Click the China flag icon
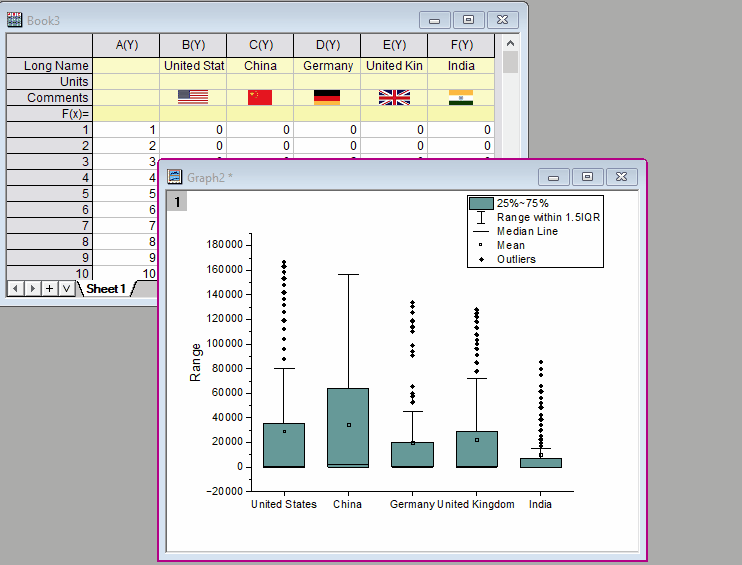 coord(259,97)
